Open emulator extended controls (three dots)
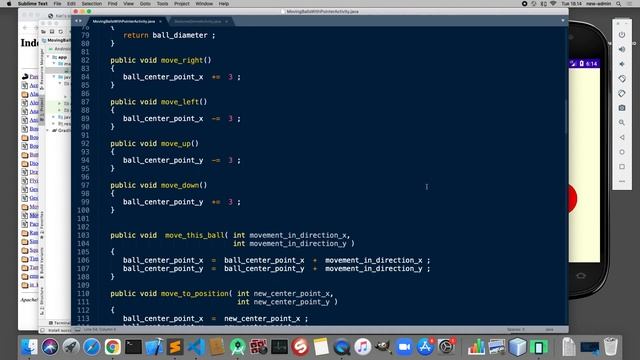The width and height of the screenshot is (640, 360). [x=622, y=181]
